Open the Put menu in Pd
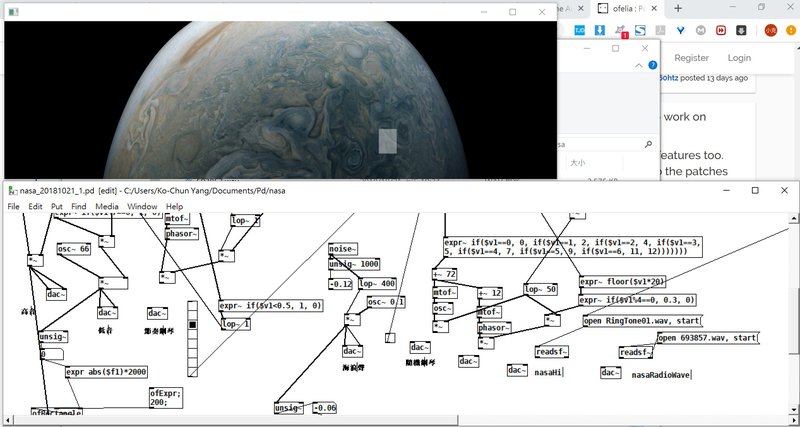Screen dimensions: 800x427 tap(57, 207)
